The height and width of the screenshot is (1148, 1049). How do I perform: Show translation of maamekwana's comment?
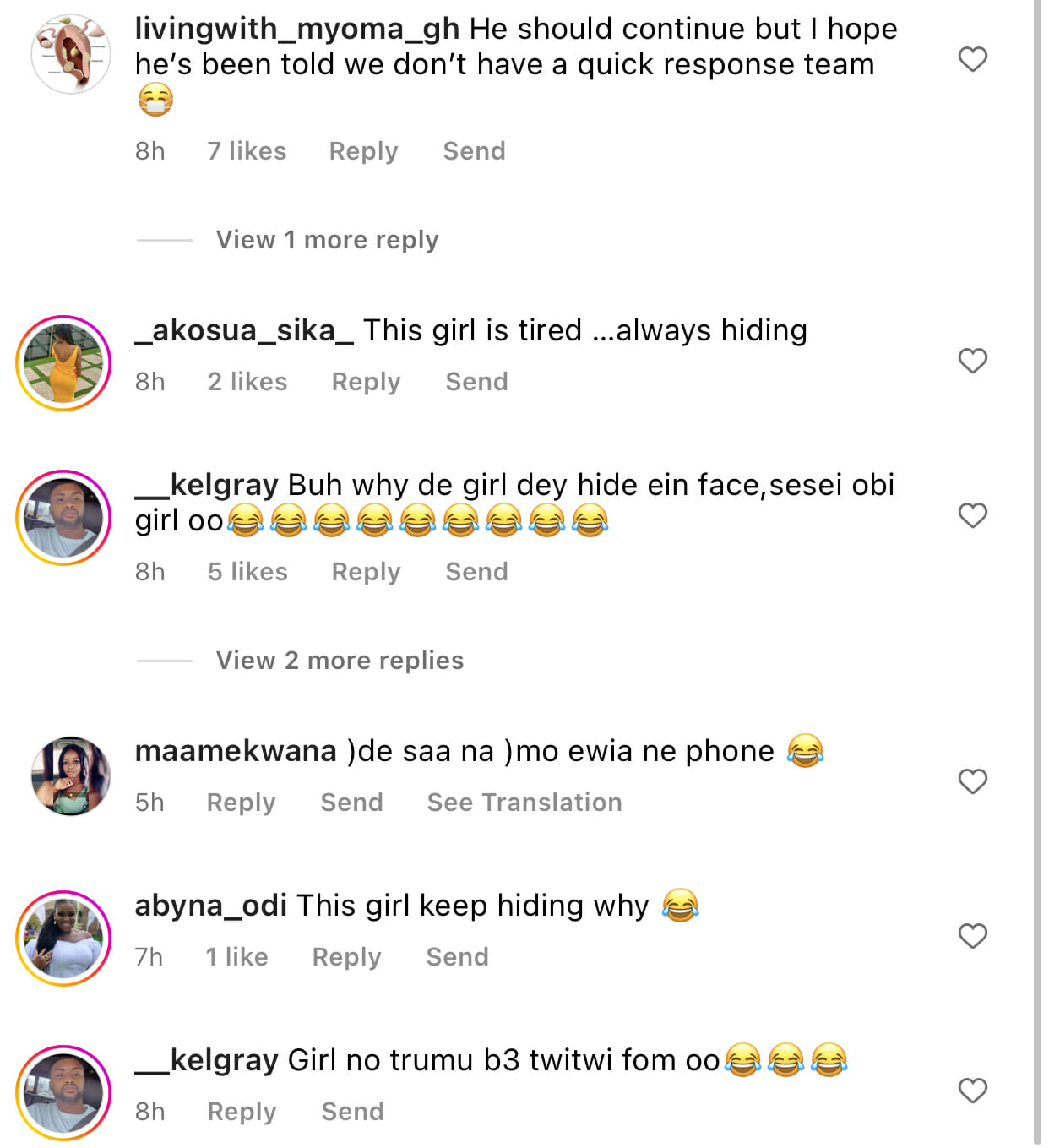point(524,803)
